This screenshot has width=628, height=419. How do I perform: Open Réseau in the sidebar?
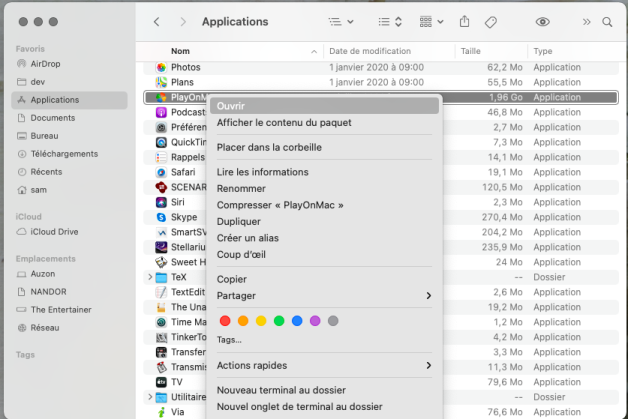tap(70, 328)
